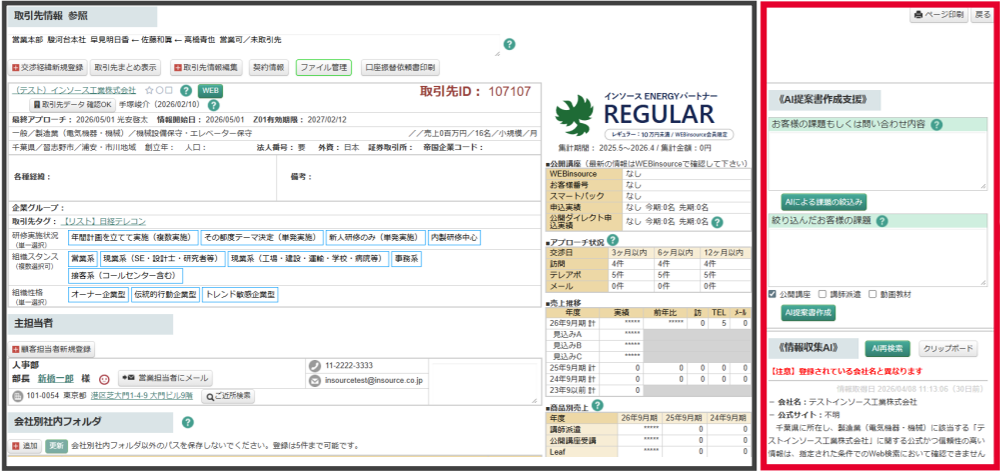Click the help icon beside 絞り込んだお客様の課題
The height and width of the screenshot is (472, 1000).
[883, 221]
